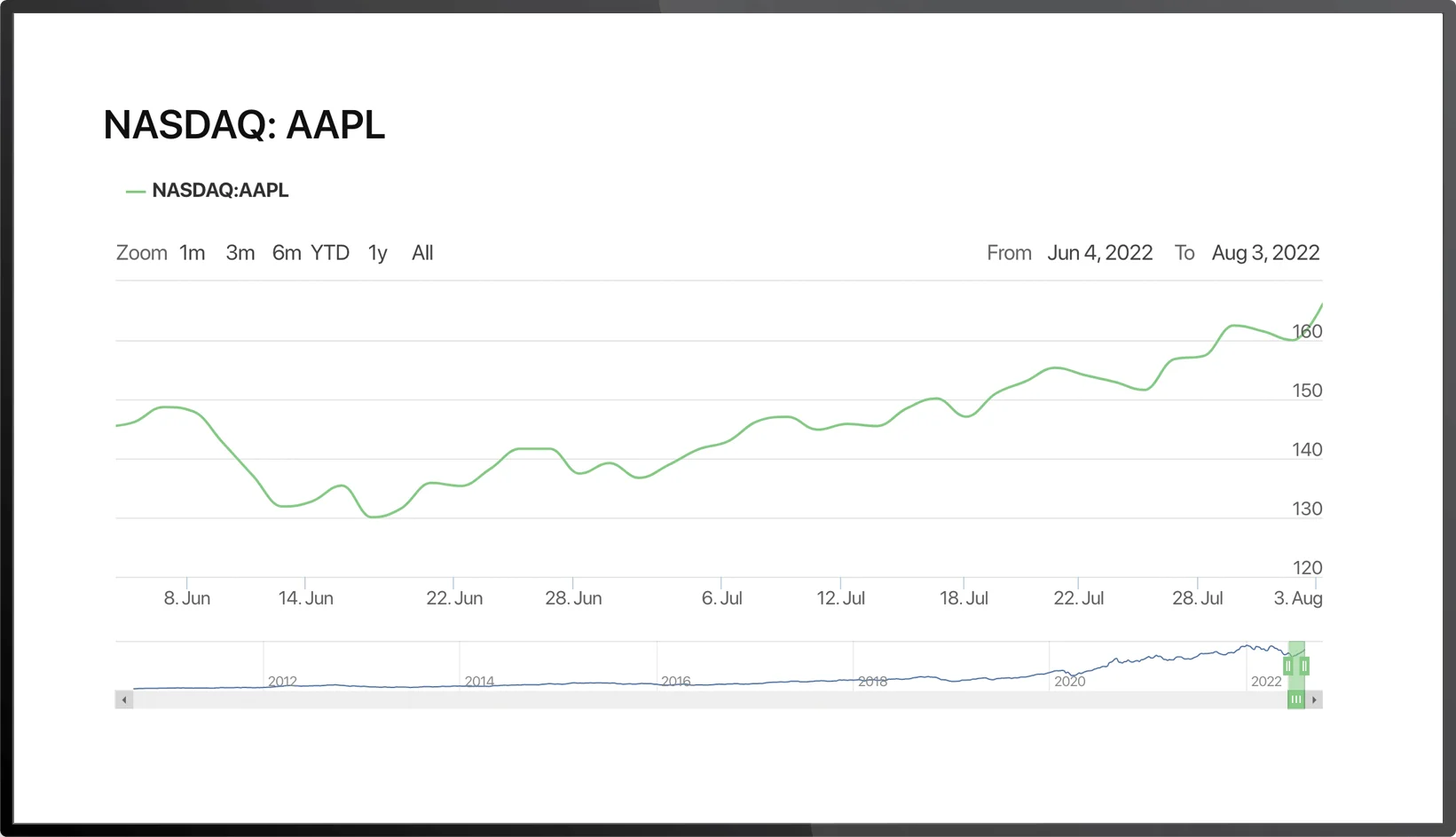Click the navigator scrollbar track near 2018

[x=872, y=700]
